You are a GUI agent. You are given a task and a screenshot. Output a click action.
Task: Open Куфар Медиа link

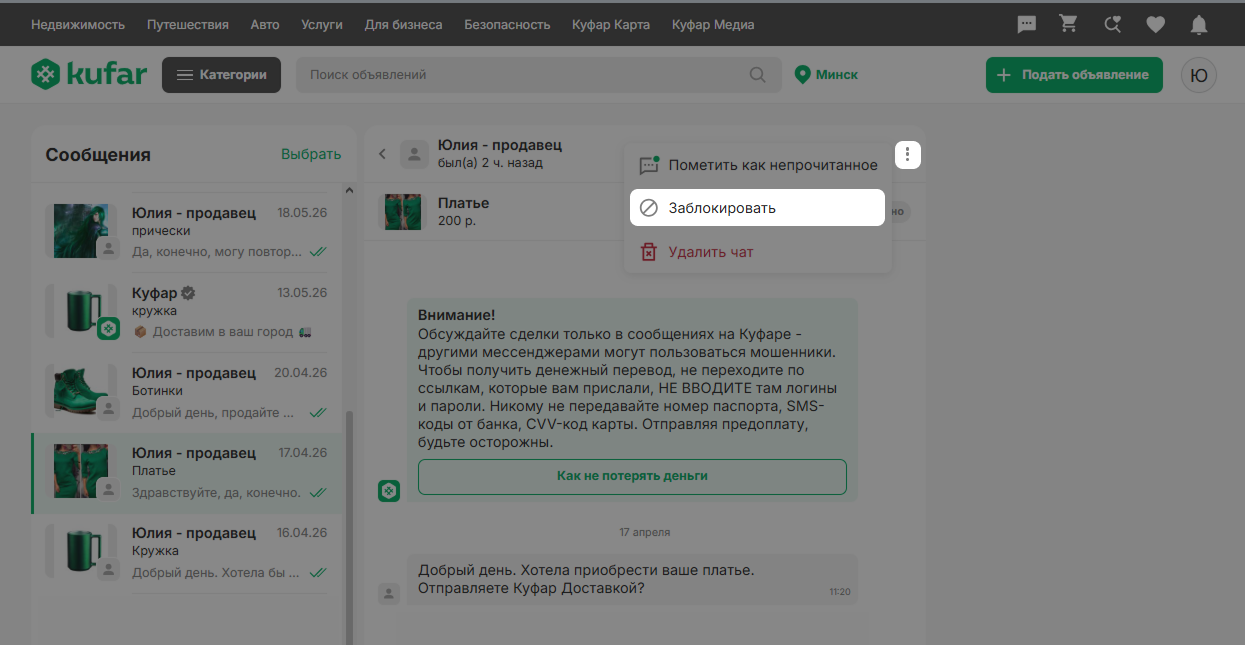click(x=713, y=24)
